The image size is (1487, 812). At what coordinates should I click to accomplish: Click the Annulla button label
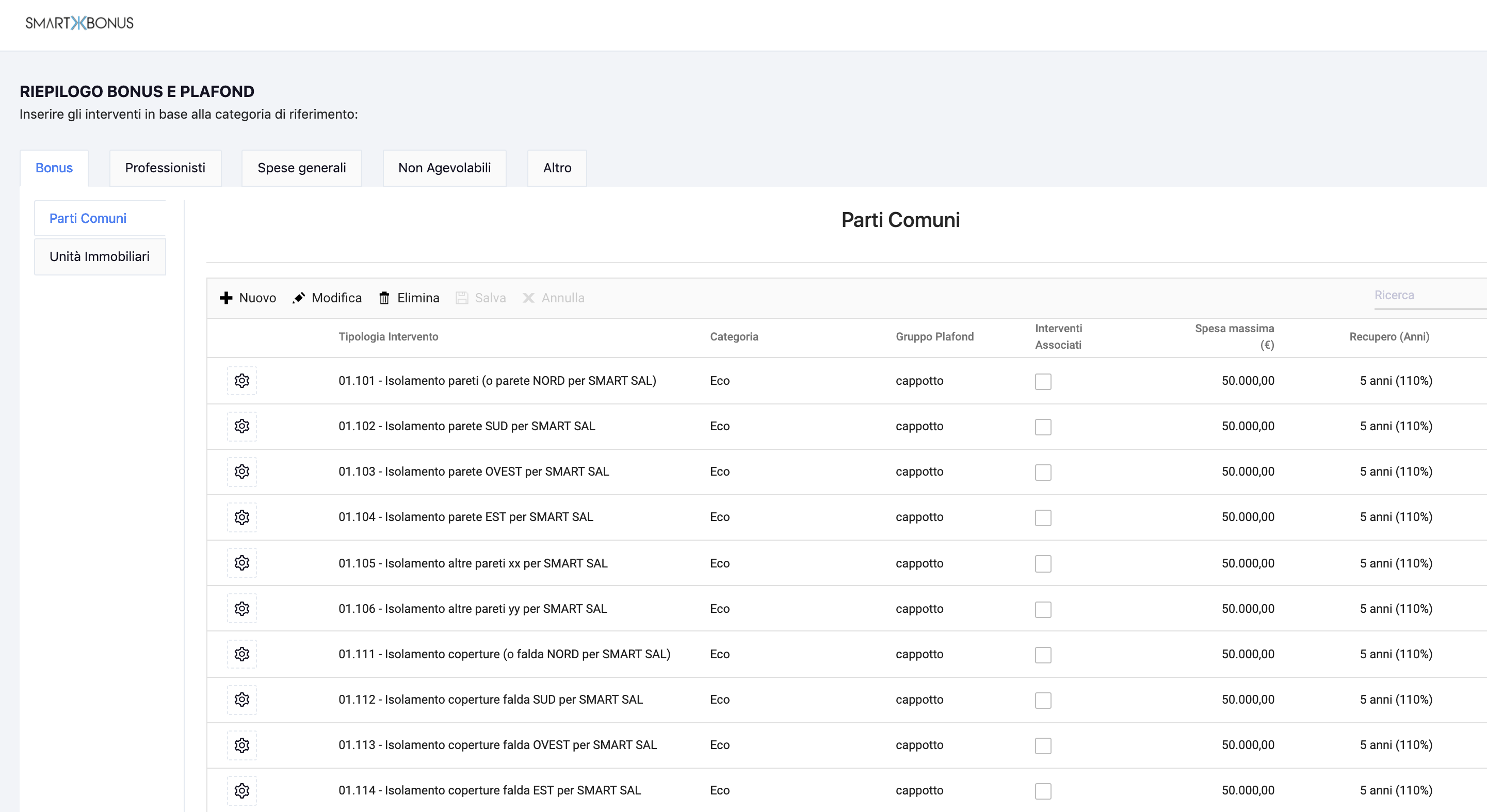tap(563, 298)
